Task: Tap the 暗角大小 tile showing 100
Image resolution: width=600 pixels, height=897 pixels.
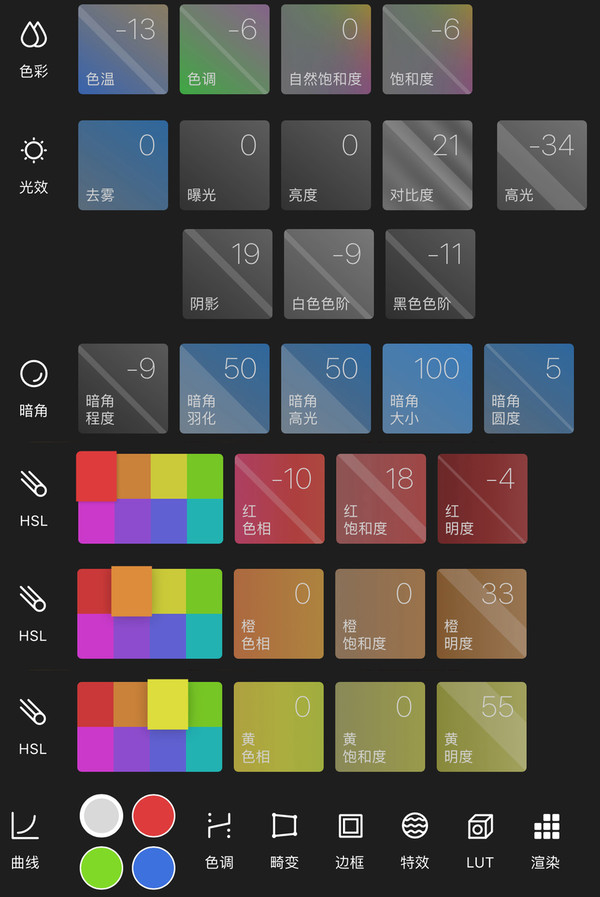Action: 427,389
